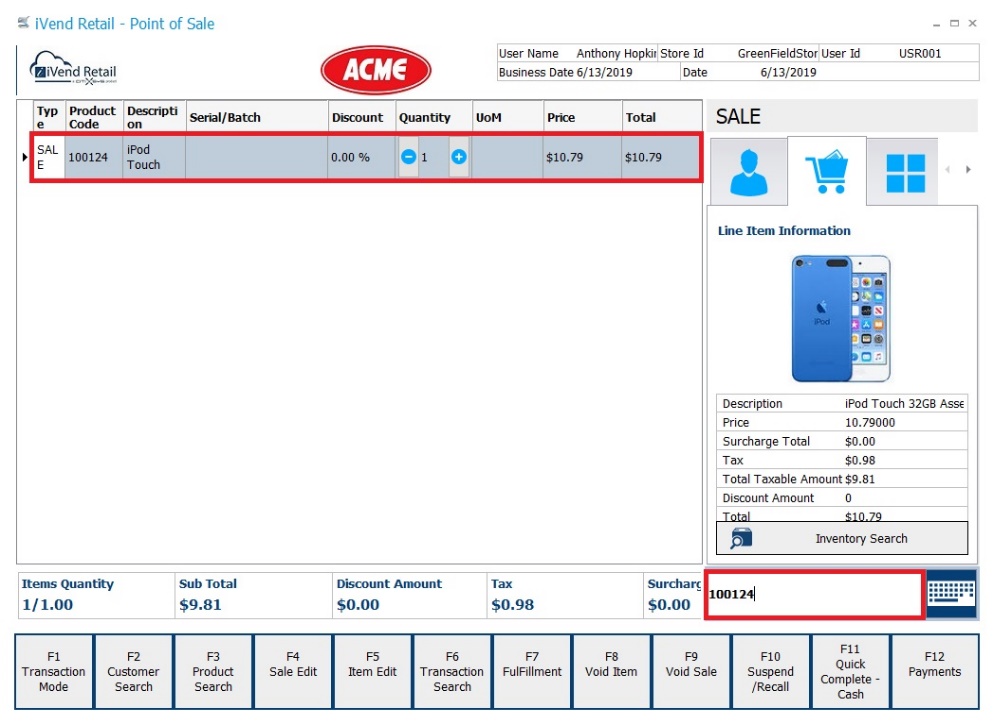
Task: Open the on-screen keyboard
Action: 951,594
